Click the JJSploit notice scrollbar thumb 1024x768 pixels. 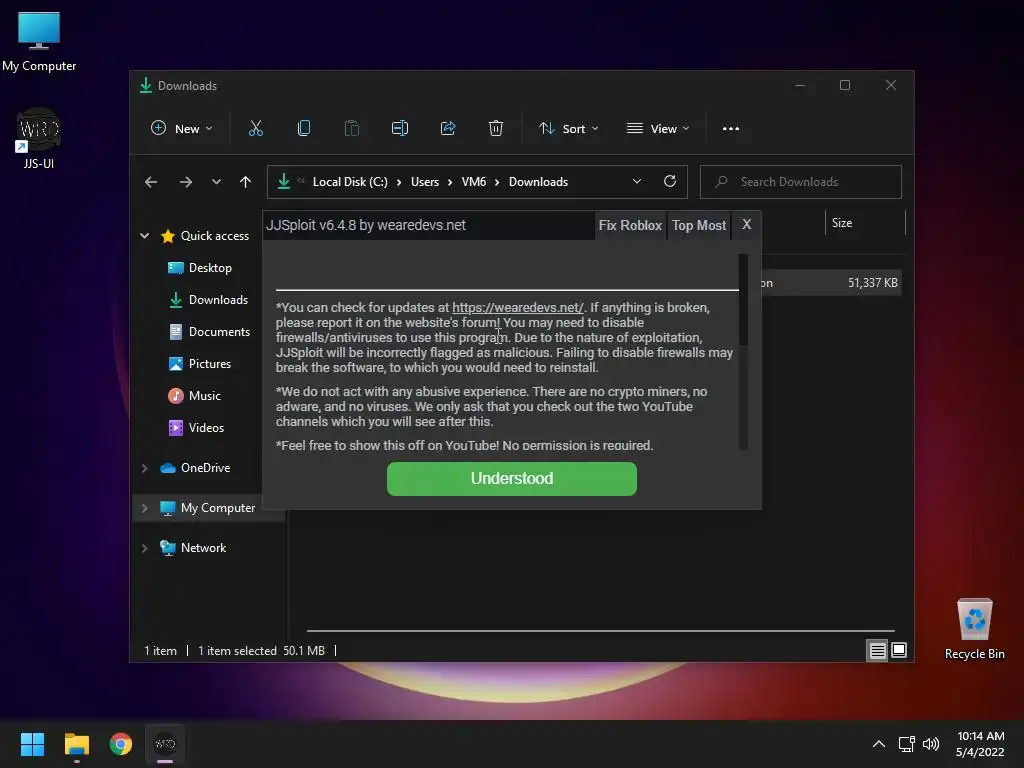coord(743,300)
